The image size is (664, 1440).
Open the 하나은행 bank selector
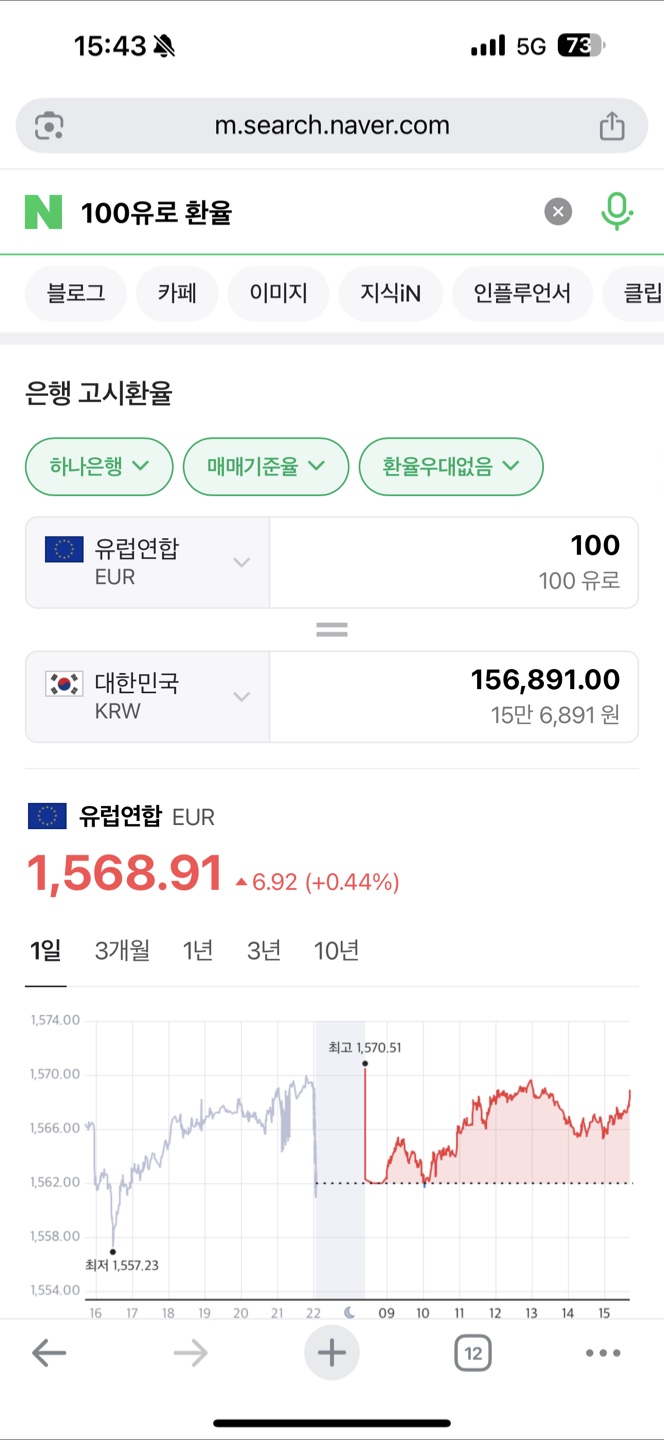(98, 466)
